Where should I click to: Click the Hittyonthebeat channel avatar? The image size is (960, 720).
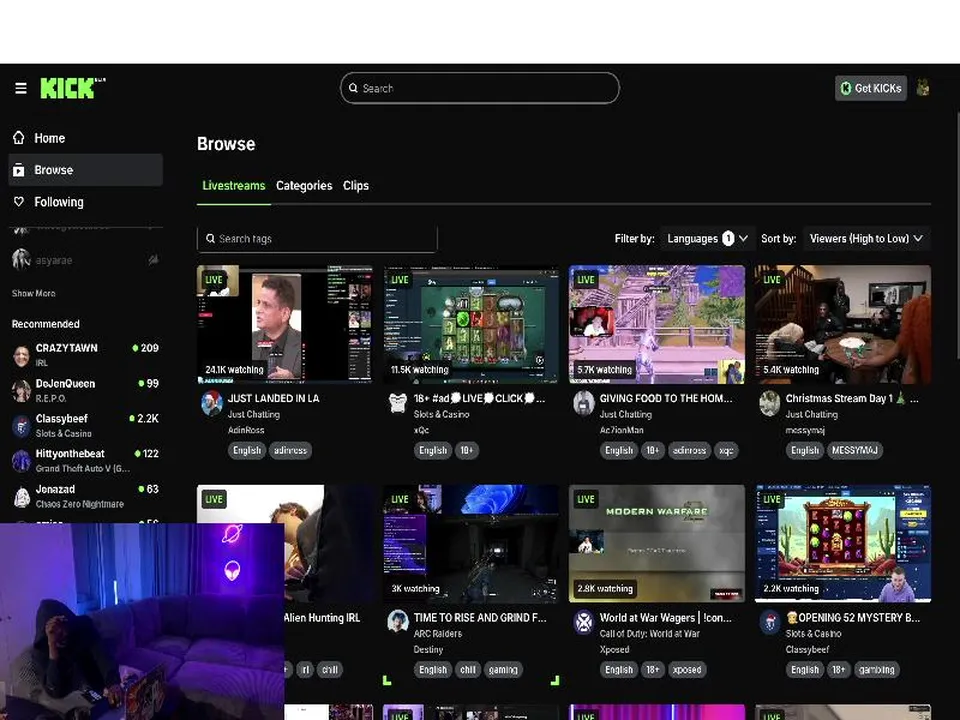(21, 460)
